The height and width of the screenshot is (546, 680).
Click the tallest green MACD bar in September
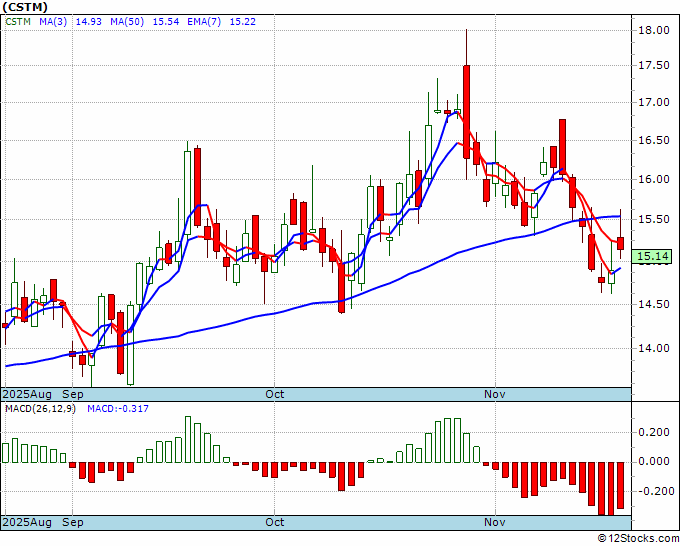coord(188,439)
